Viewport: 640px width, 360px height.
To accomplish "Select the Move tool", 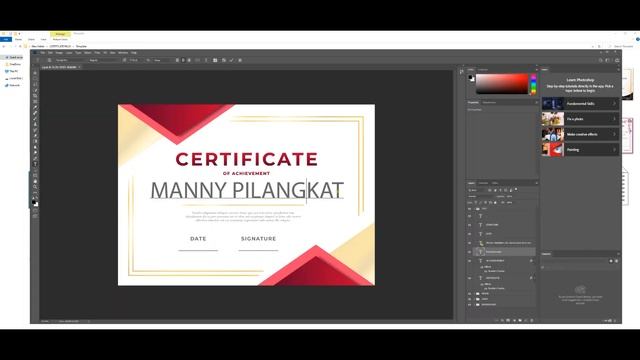I will (x=35, y=73).
